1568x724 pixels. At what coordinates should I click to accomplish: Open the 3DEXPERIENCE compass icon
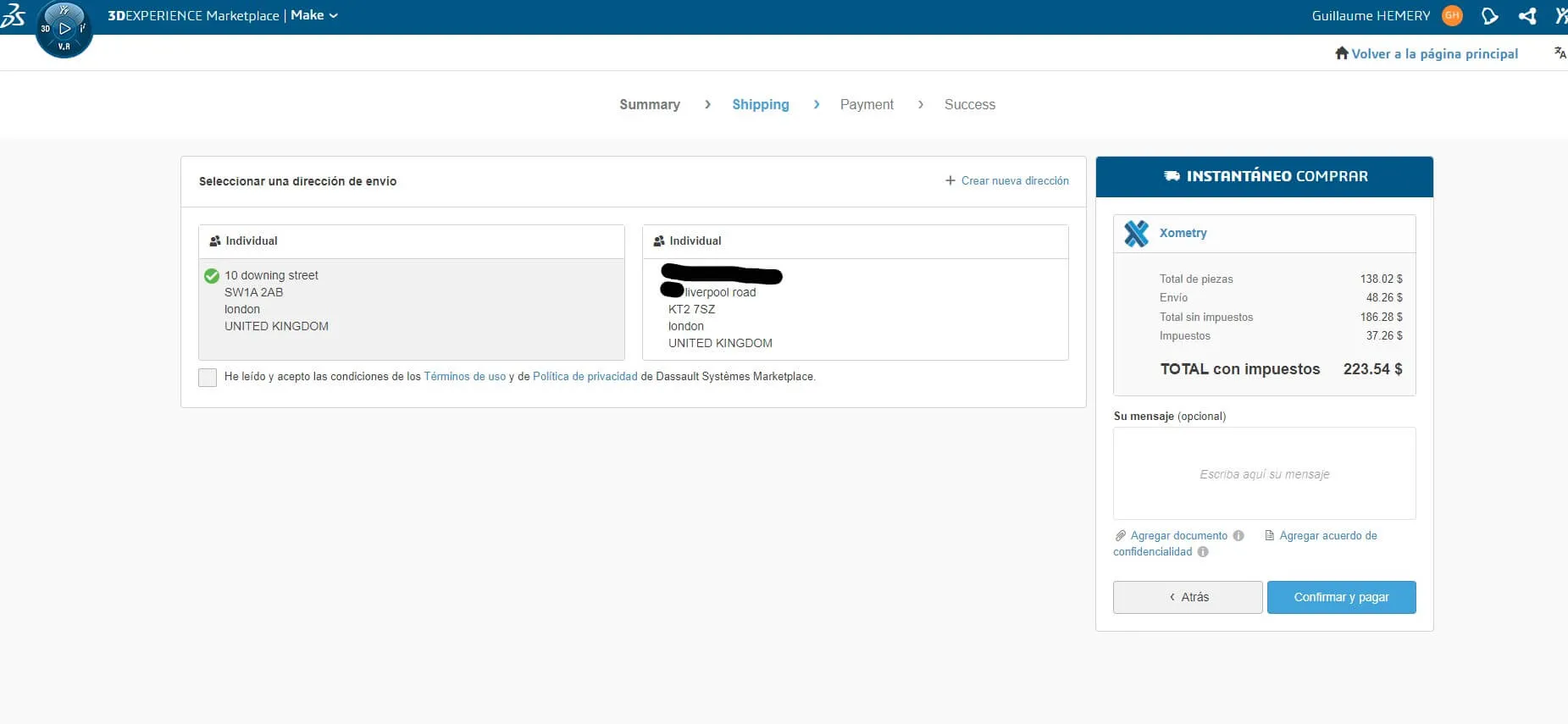point(64,29)
